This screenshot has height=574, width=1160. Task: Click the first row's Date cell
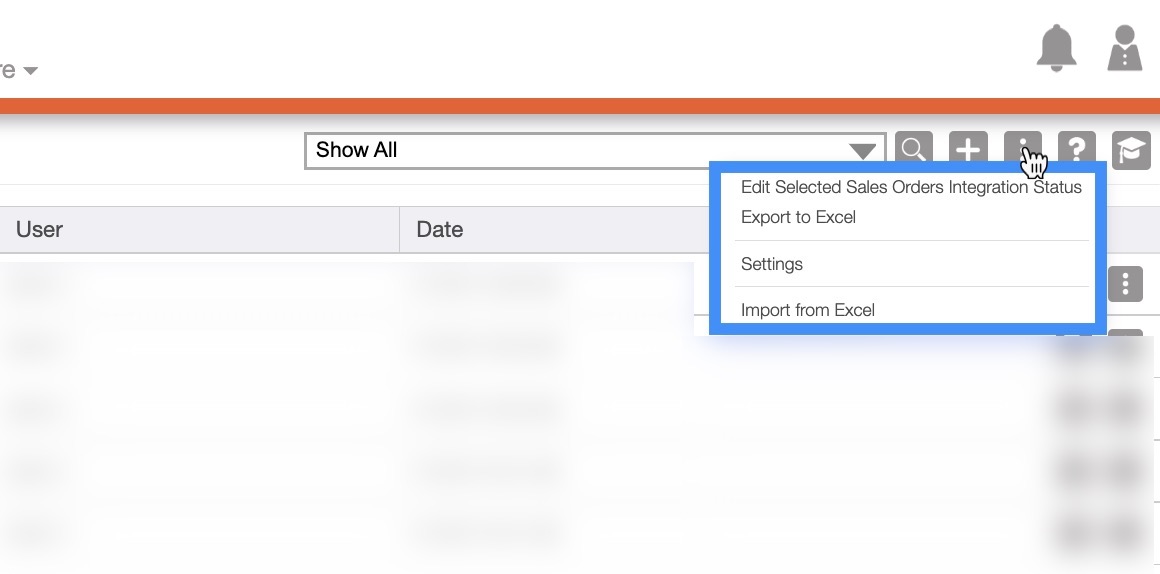click(485, 284)
